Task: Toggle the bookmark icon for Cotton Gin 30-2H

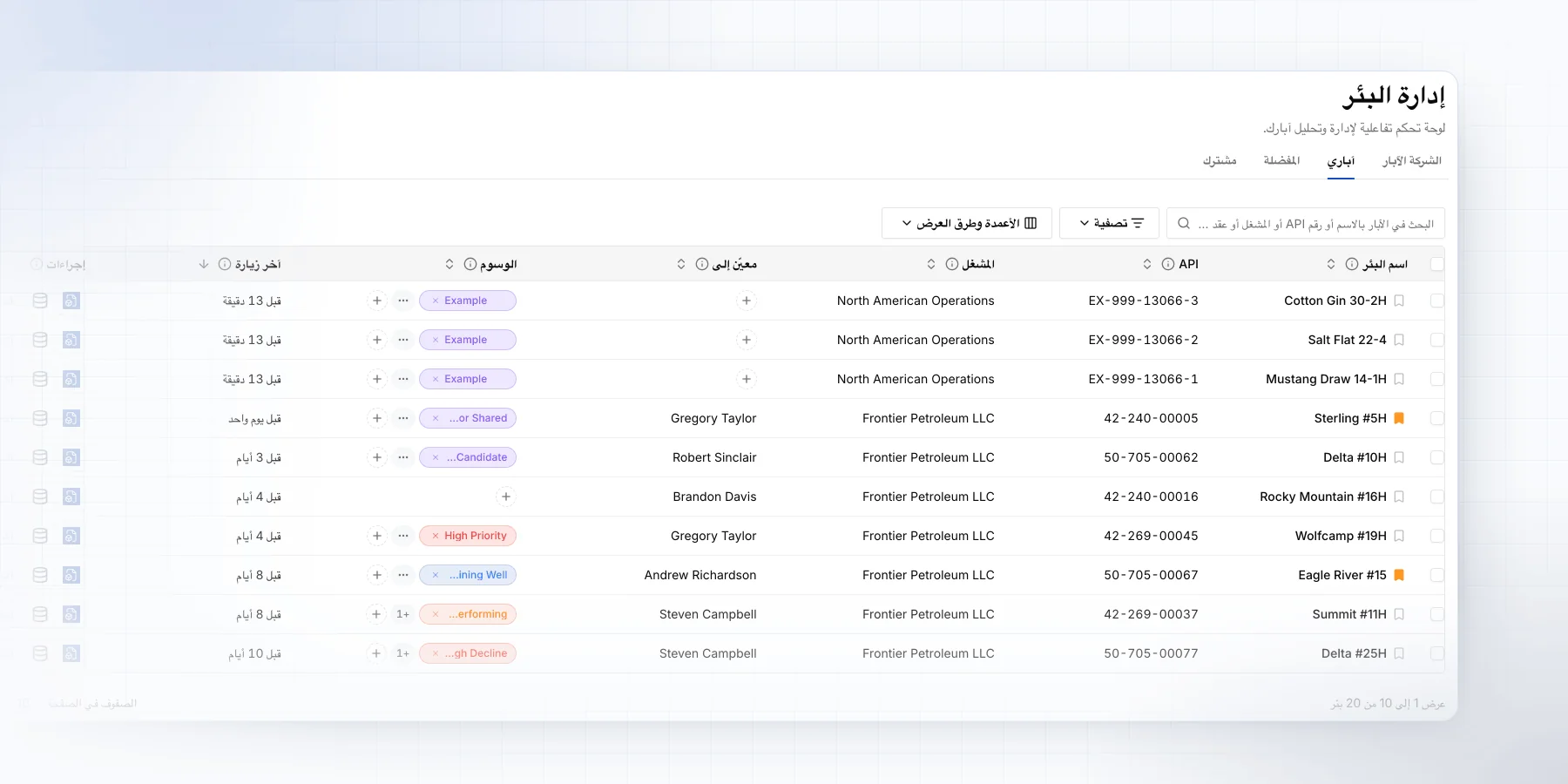Action: pyautogui.click(x=1399, y=301)
